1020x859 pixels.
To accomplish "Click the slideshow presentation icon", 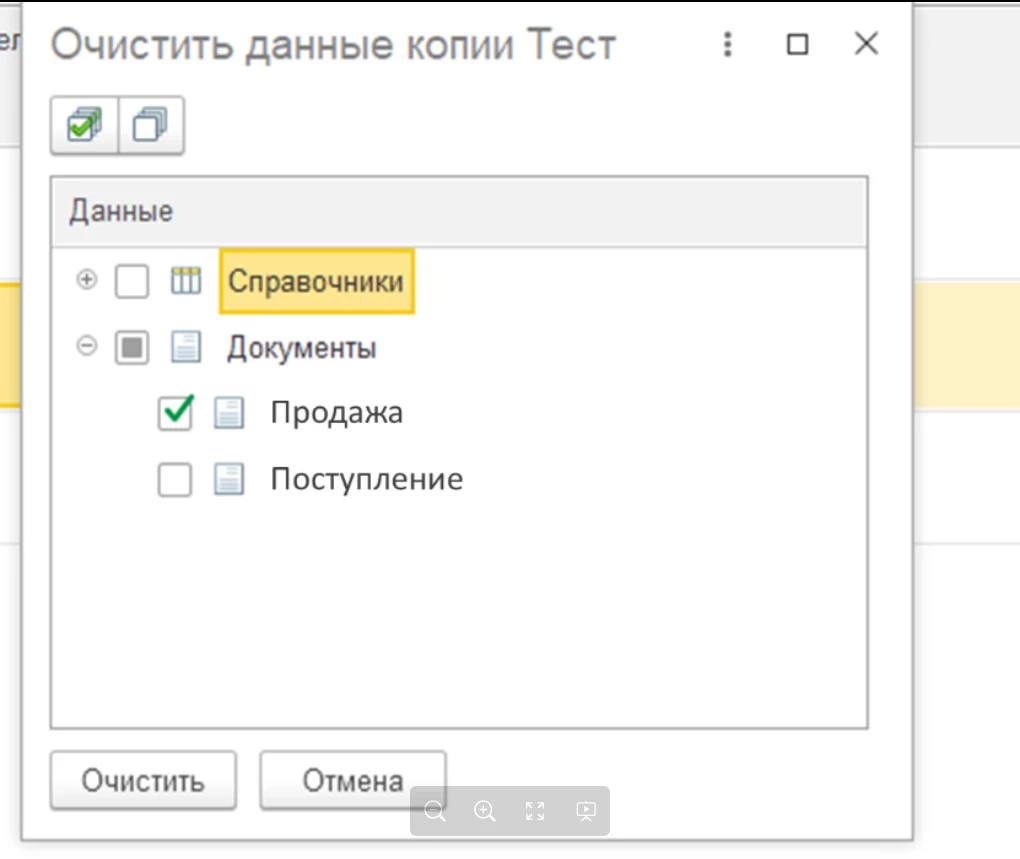I will [586, 811].
